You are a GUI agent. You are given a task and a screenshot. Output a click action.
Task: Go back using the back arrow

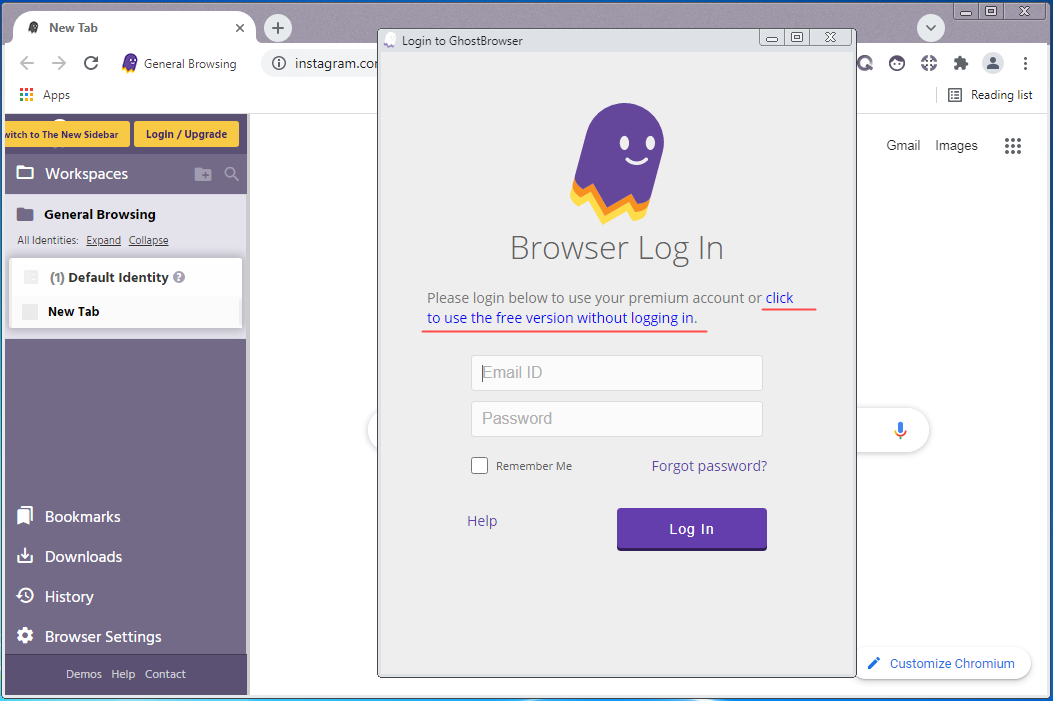tap(27, 63)
